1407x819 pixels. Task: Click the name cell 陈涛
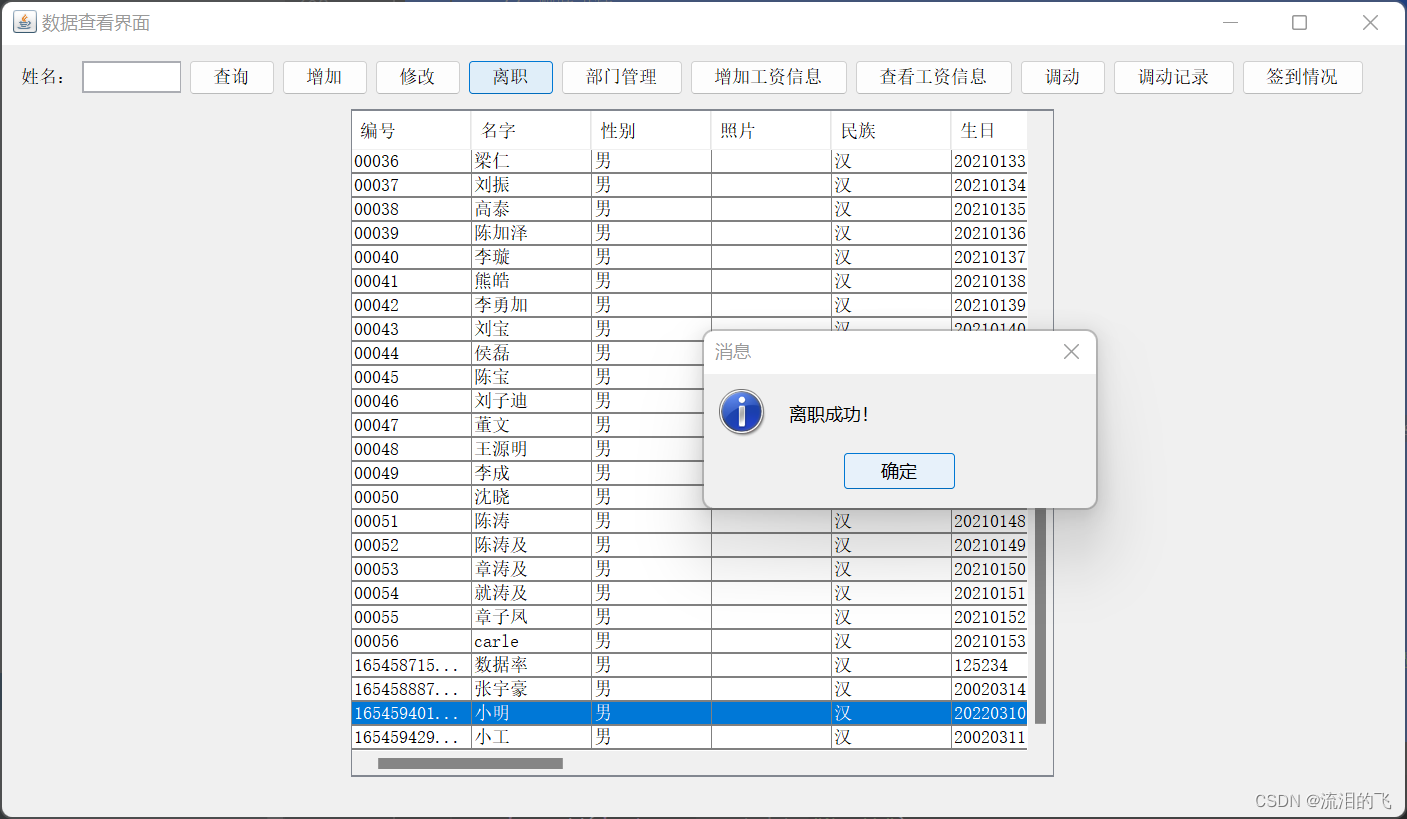click(531, 521)
